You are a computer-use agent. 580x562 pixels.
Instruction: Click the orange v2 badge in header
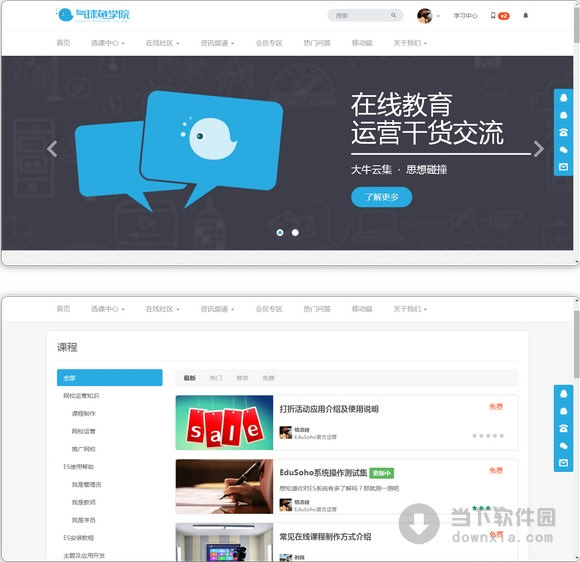503,16
